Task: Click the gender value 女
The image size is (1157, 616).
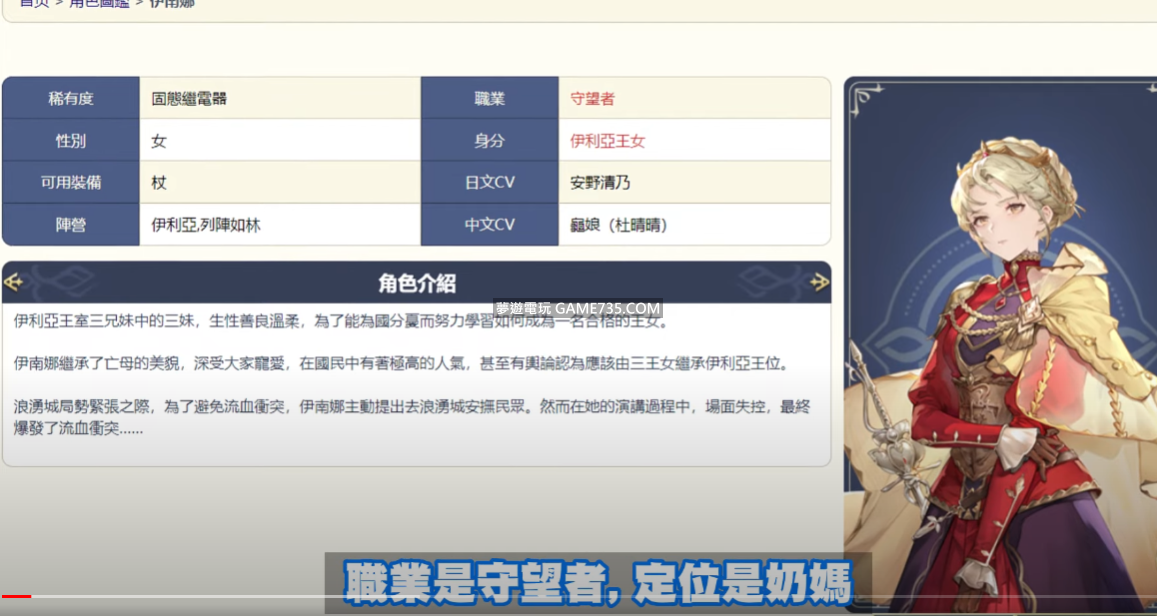Action: point(159,140)
